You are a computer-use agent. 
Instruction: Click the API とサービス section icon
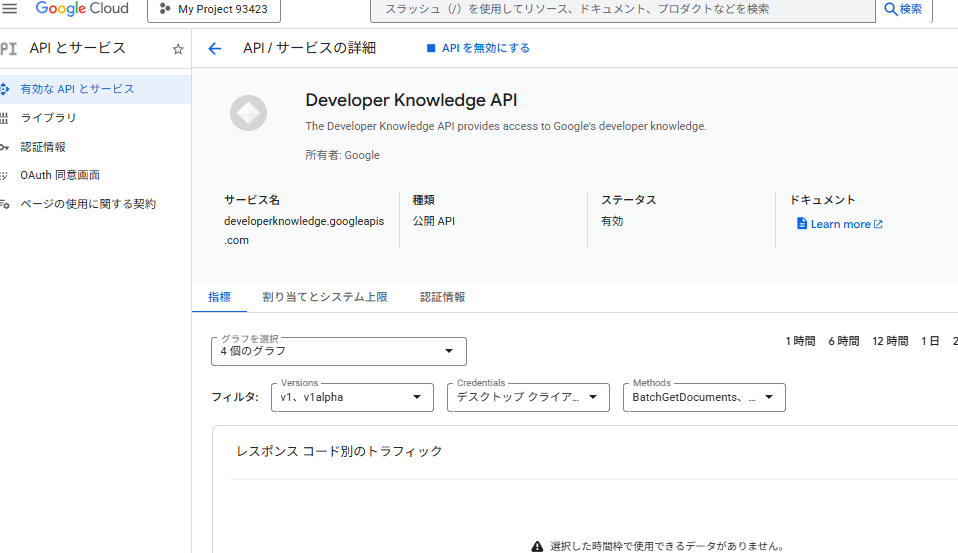pyautogui.click(x=8, y=48)
